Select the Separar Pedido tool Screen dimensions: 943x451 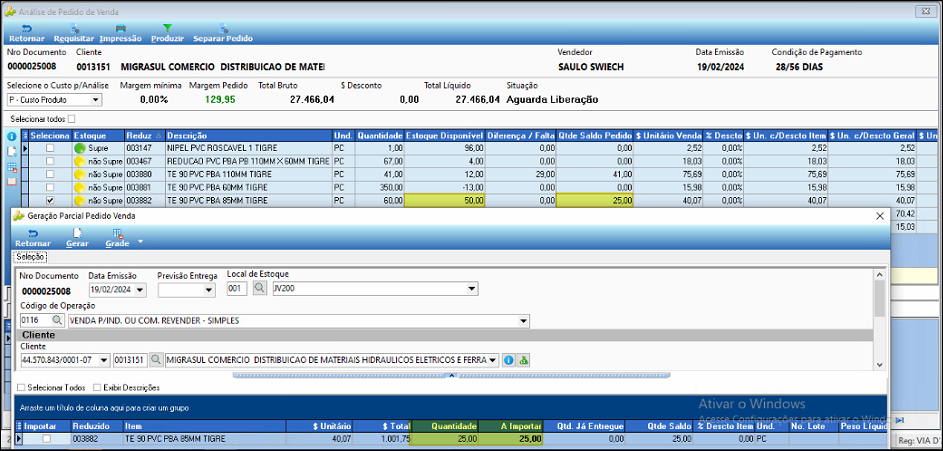223,33
